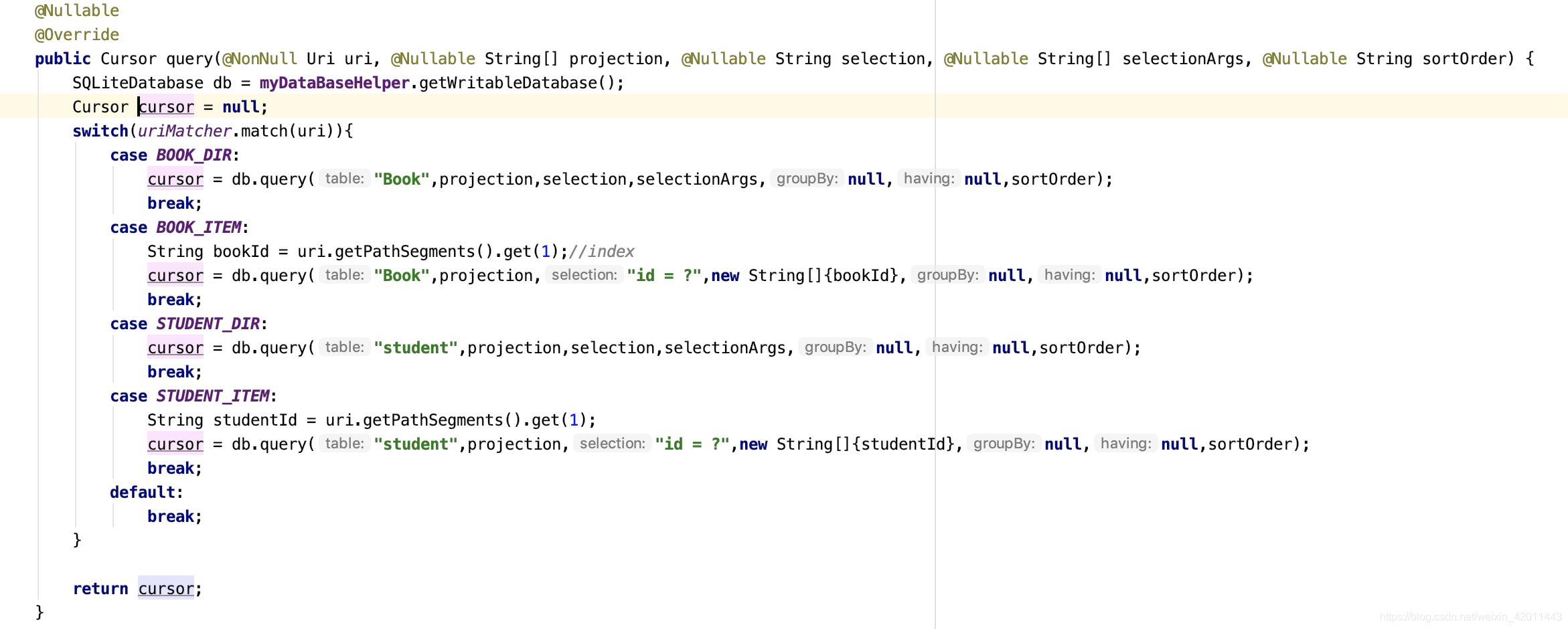Click the "Book" string in BOOK_DIR query

click(x=402, y=179)
